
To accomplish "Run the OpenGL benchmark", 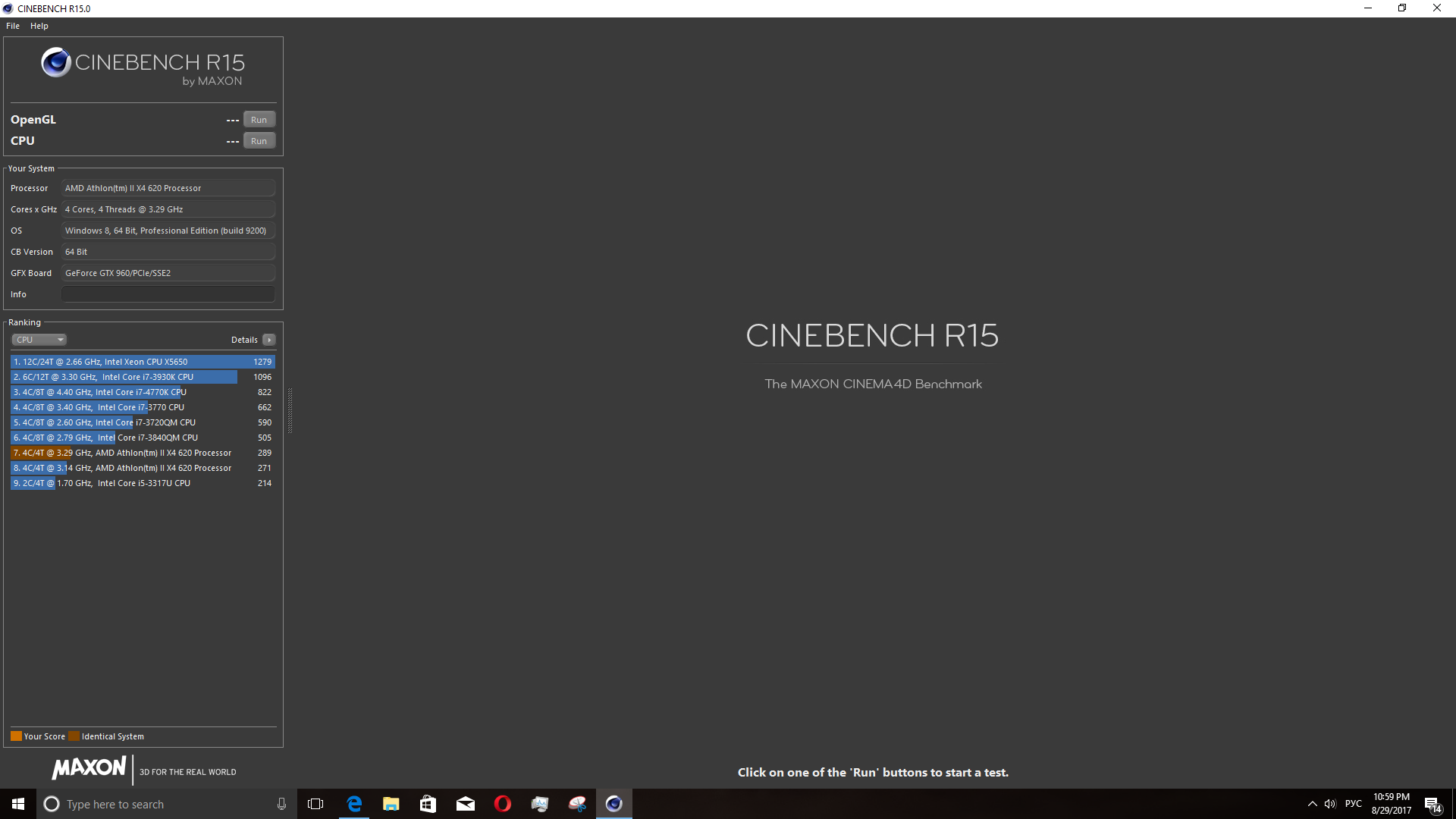I will (259, 120).
